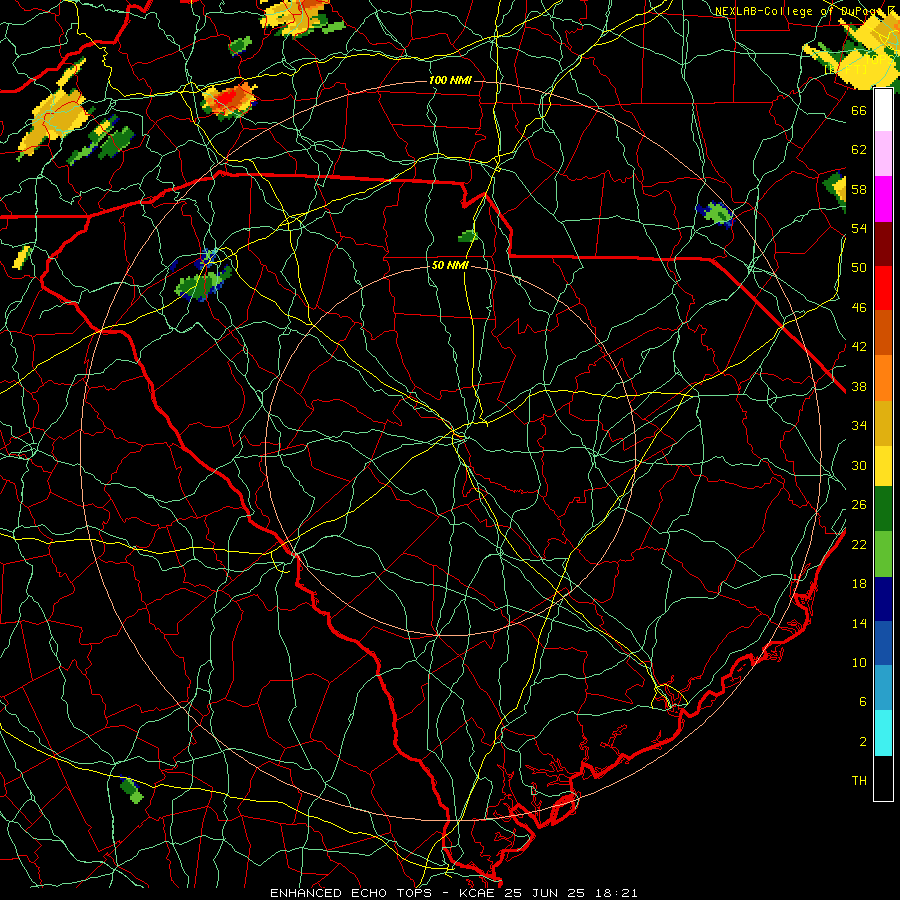Click the white swatch in the color scale
900x900 pixels.
[883, 110]
